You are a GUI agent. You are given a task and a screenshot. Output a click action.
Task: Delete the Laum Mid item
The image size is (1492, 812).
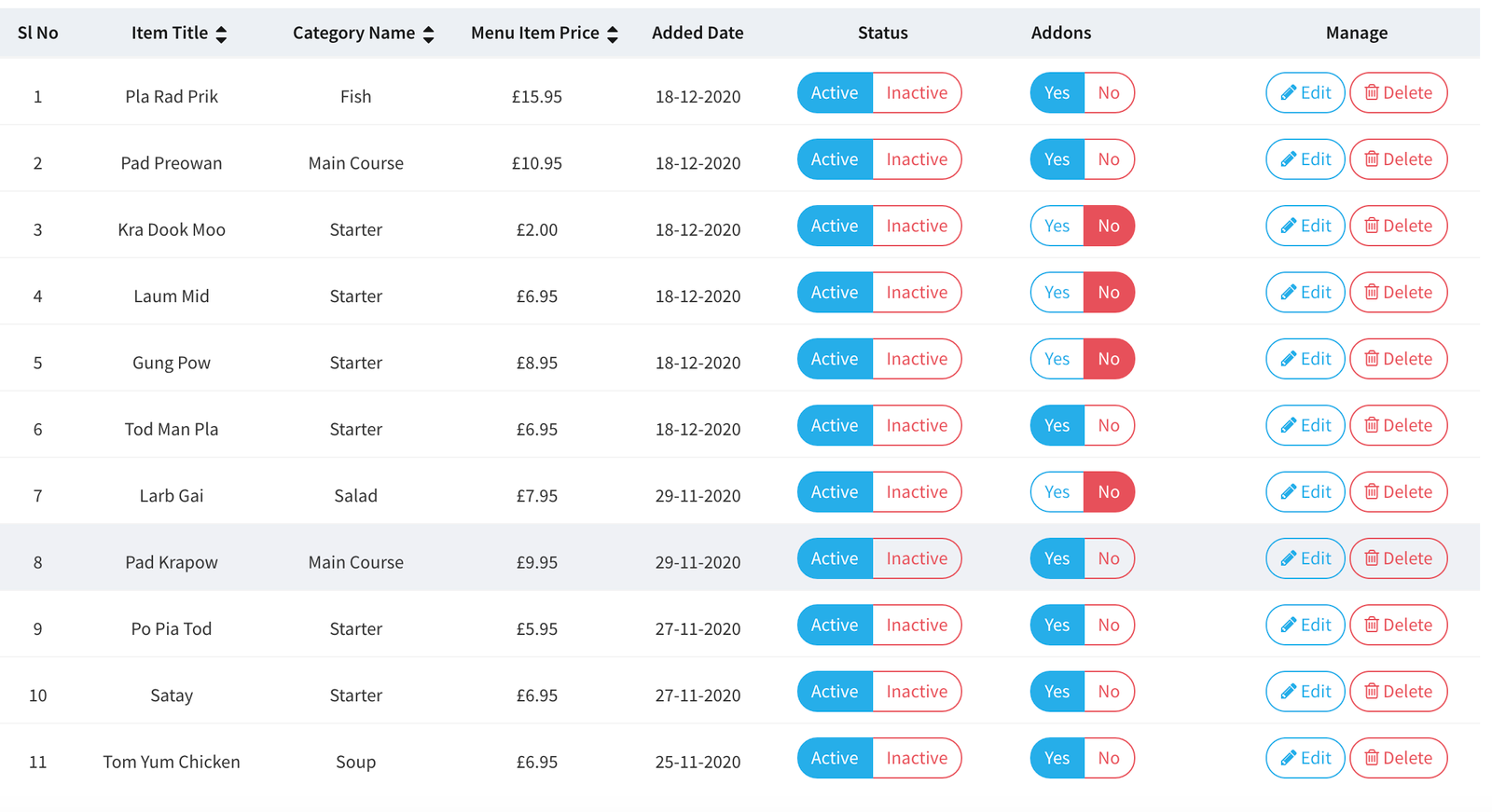(x=1398, y=292)
